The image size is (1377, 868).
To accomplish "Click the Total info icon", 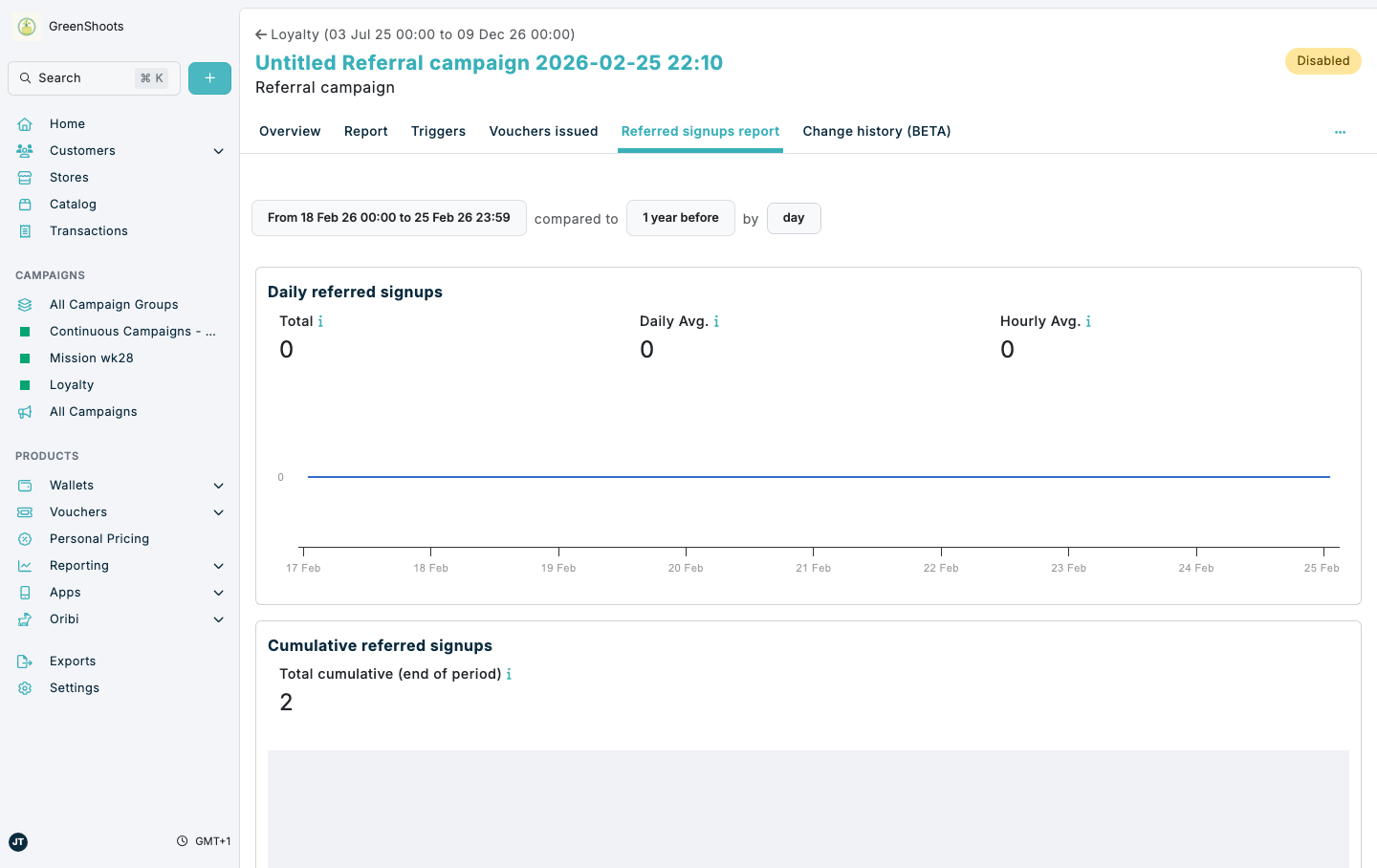I will [x=319, y=321].
